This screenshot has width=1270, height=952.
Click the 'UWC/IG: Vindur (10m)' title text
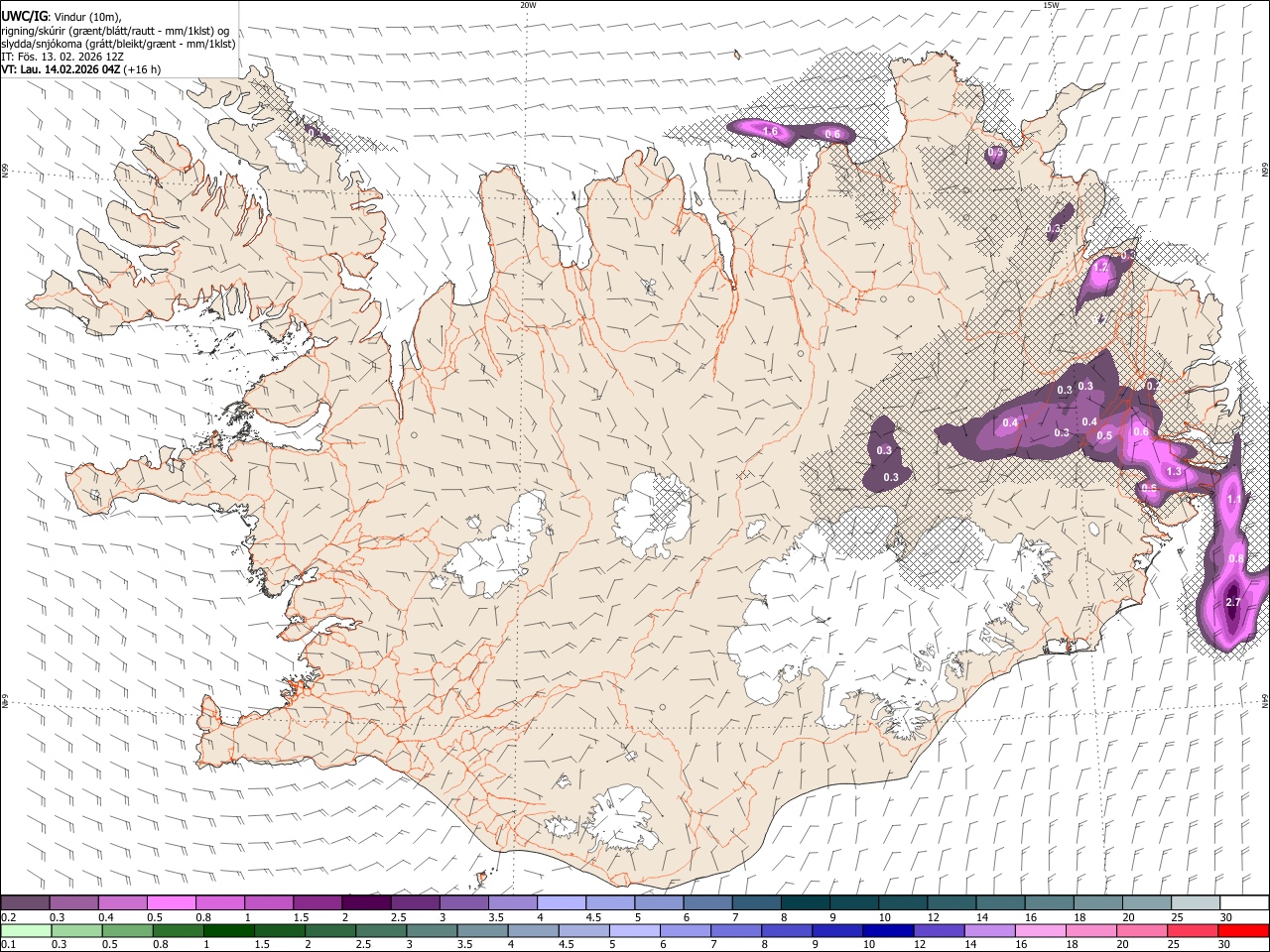coord(62,17)
